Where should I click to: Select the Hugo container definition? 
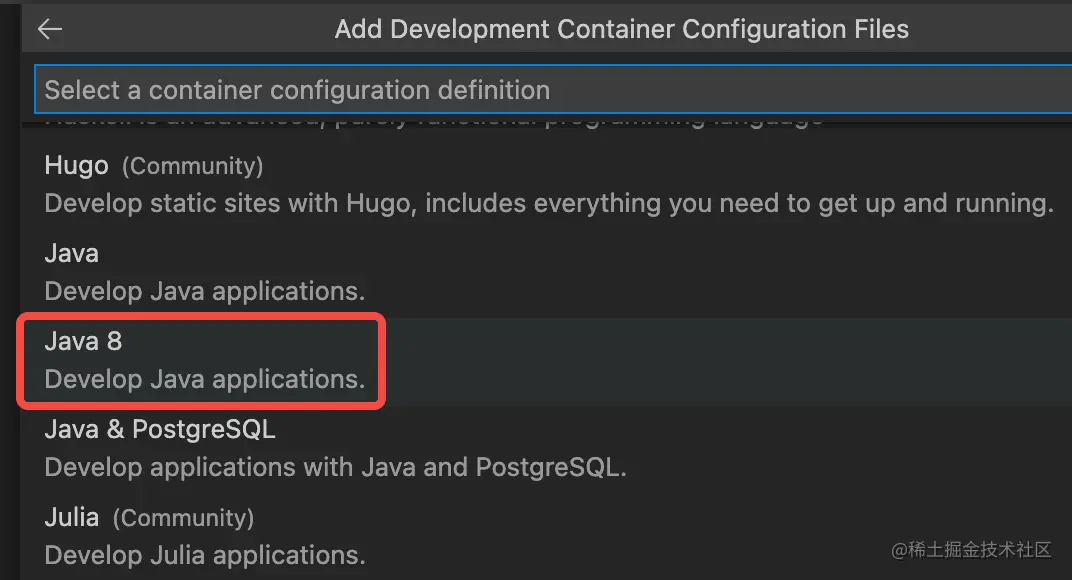click(76, 166)
